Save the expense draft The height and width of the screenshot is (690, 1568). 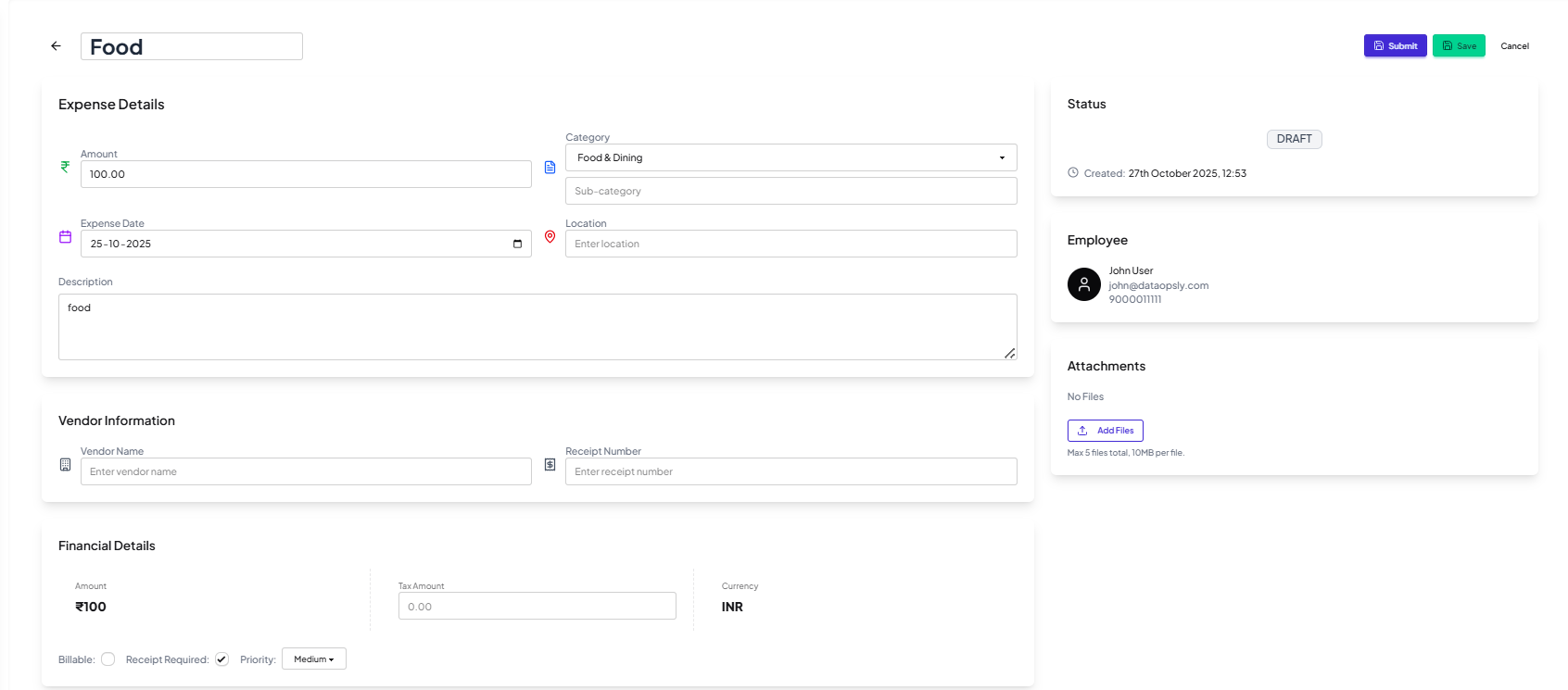coord(1459,46)
